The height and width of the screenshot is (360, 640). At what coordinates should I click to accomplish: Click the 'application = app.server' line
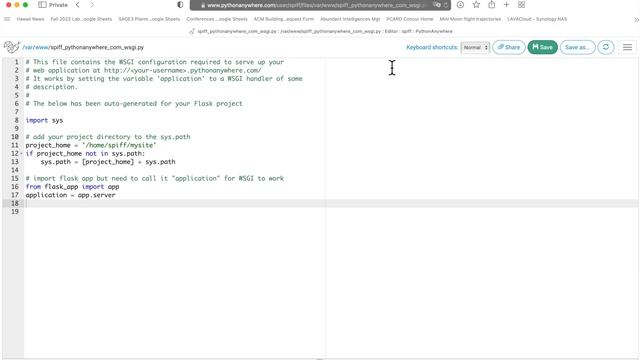click(70, 195)
